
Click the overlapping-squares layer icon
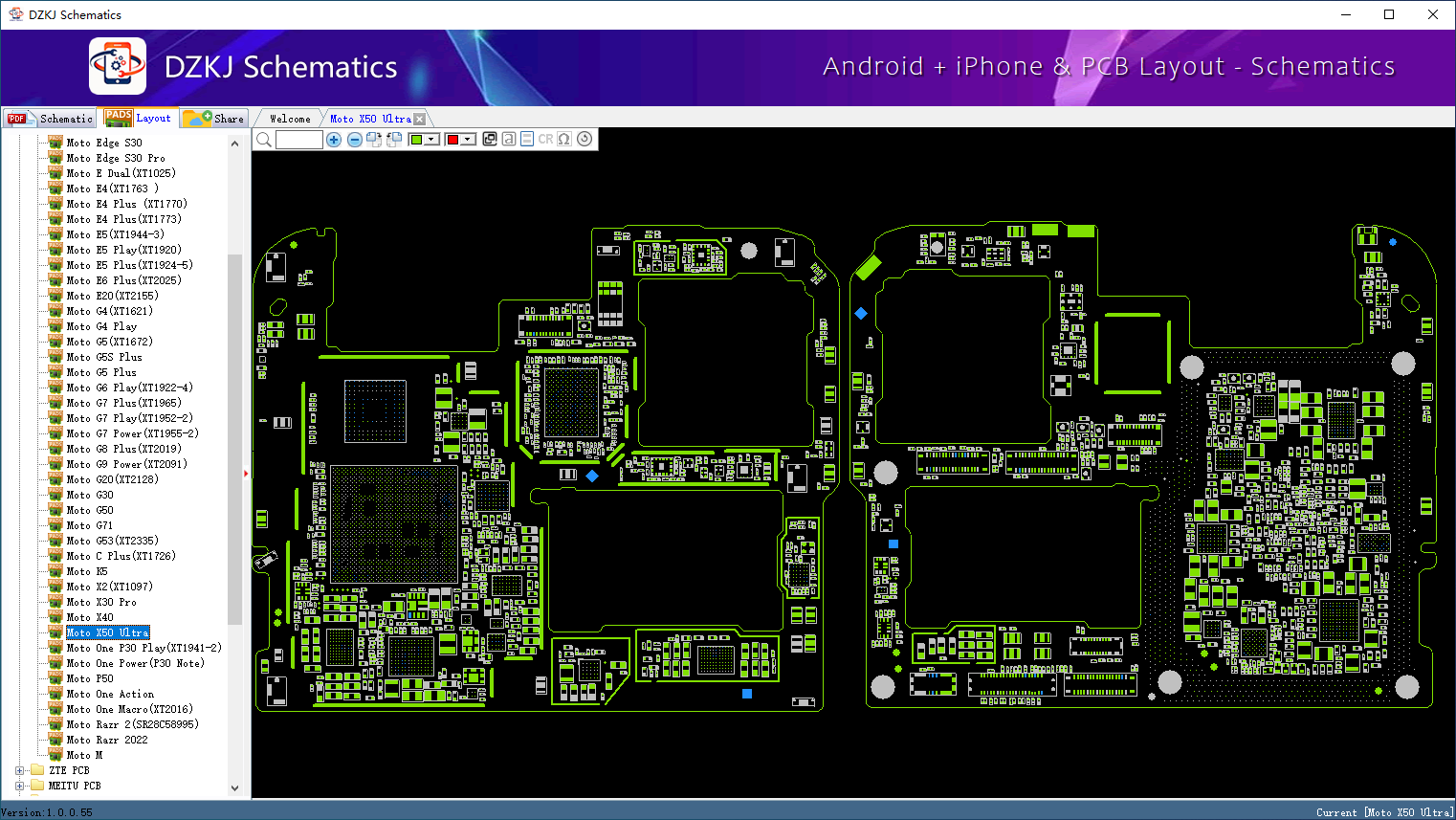(x=490, y=139)
